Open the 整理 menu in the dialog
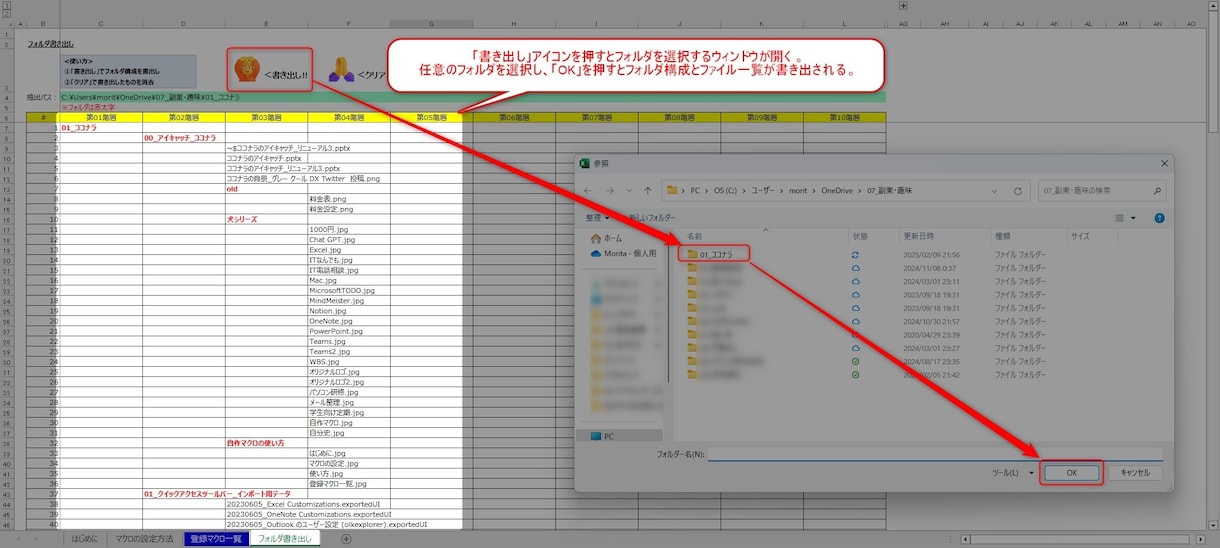Image resolution: width=1220 pixels, height=548 pixels. [596, 218]
